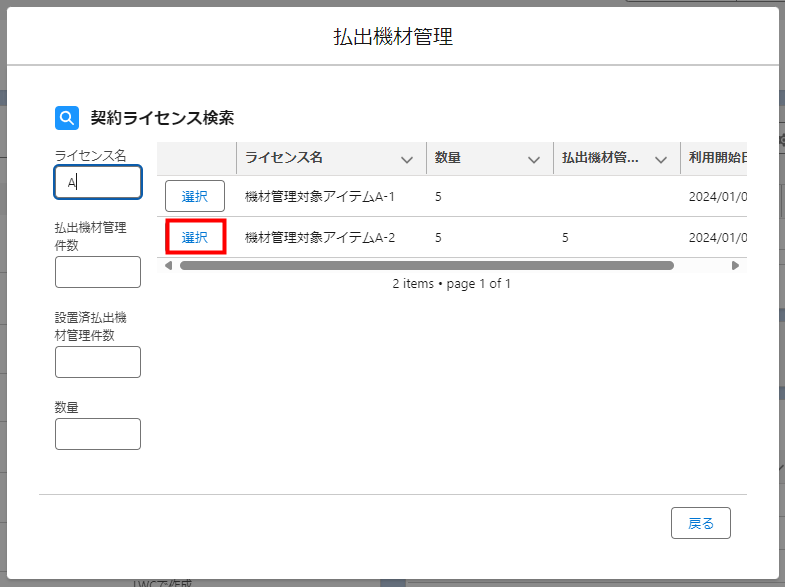
Task: Click the 機材管理対象アイテムA-2 cell
Action: tap(320, 237)
